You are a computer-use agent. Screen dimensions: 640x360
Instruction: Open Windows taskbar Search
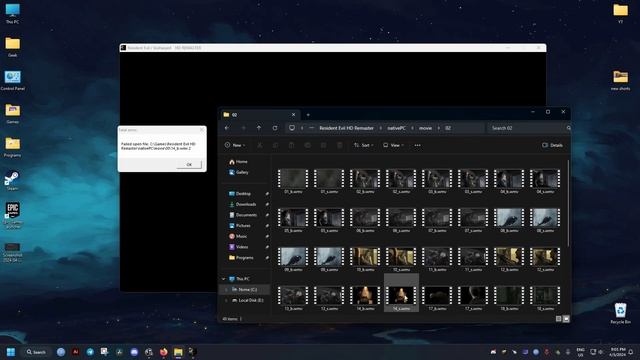(x=36, y=352)
